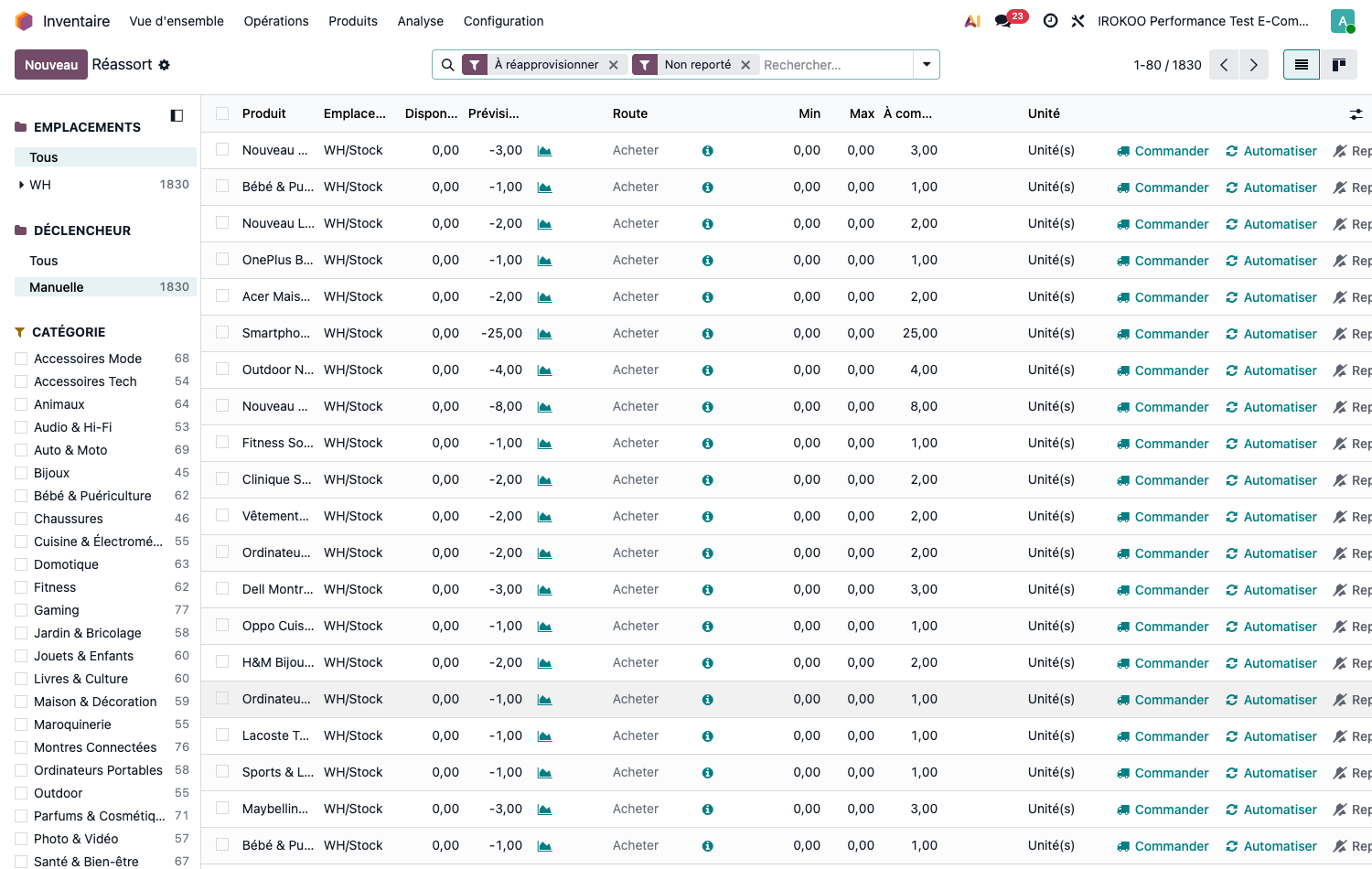The image size is (1372, 869).
Task: Tick the checkbox for OnePlus B... row
Action: click(x=222, y=260)
